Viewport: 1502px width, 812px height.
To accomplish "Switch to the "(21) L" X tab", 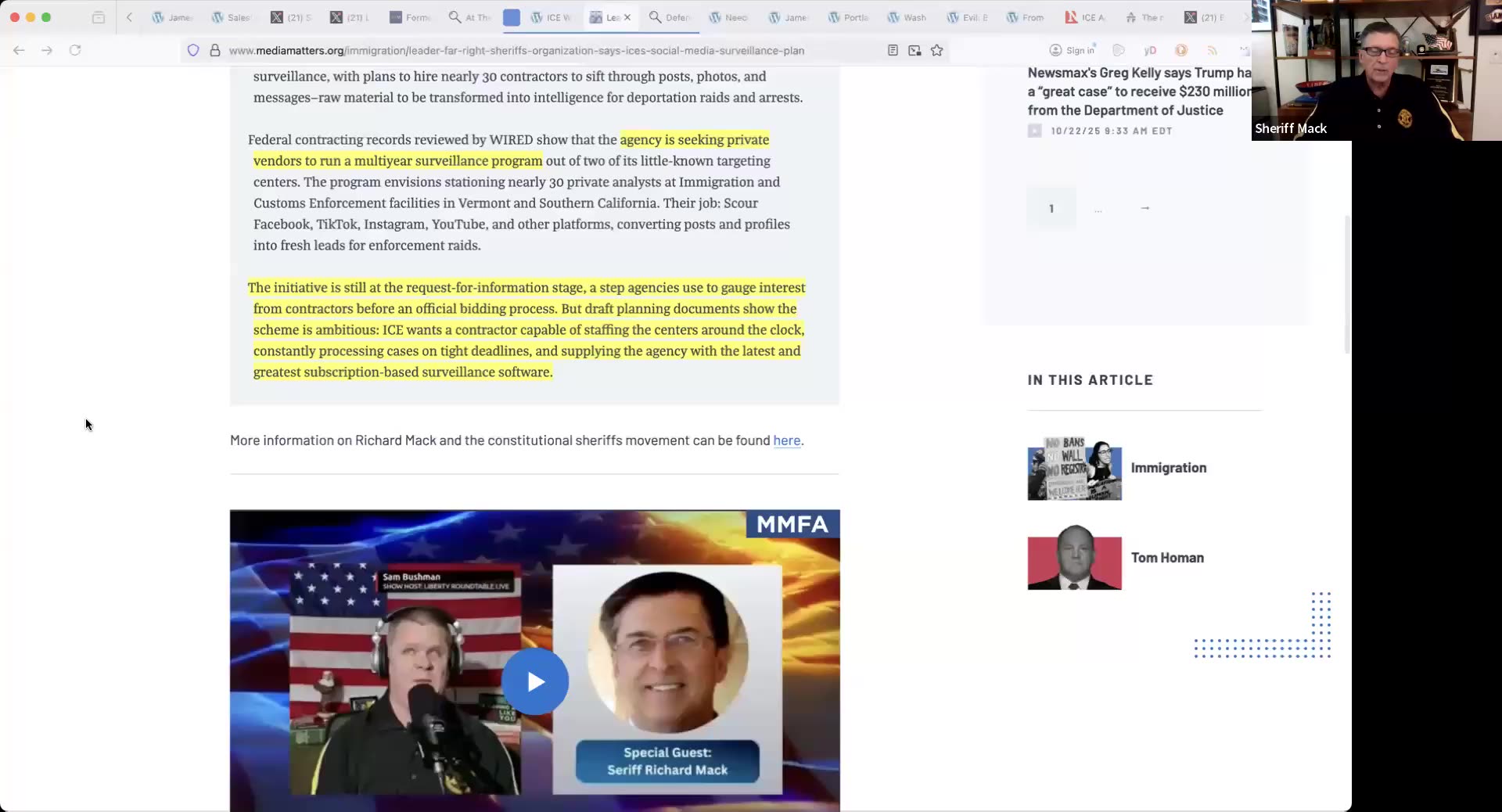I will tap(350, 17).
